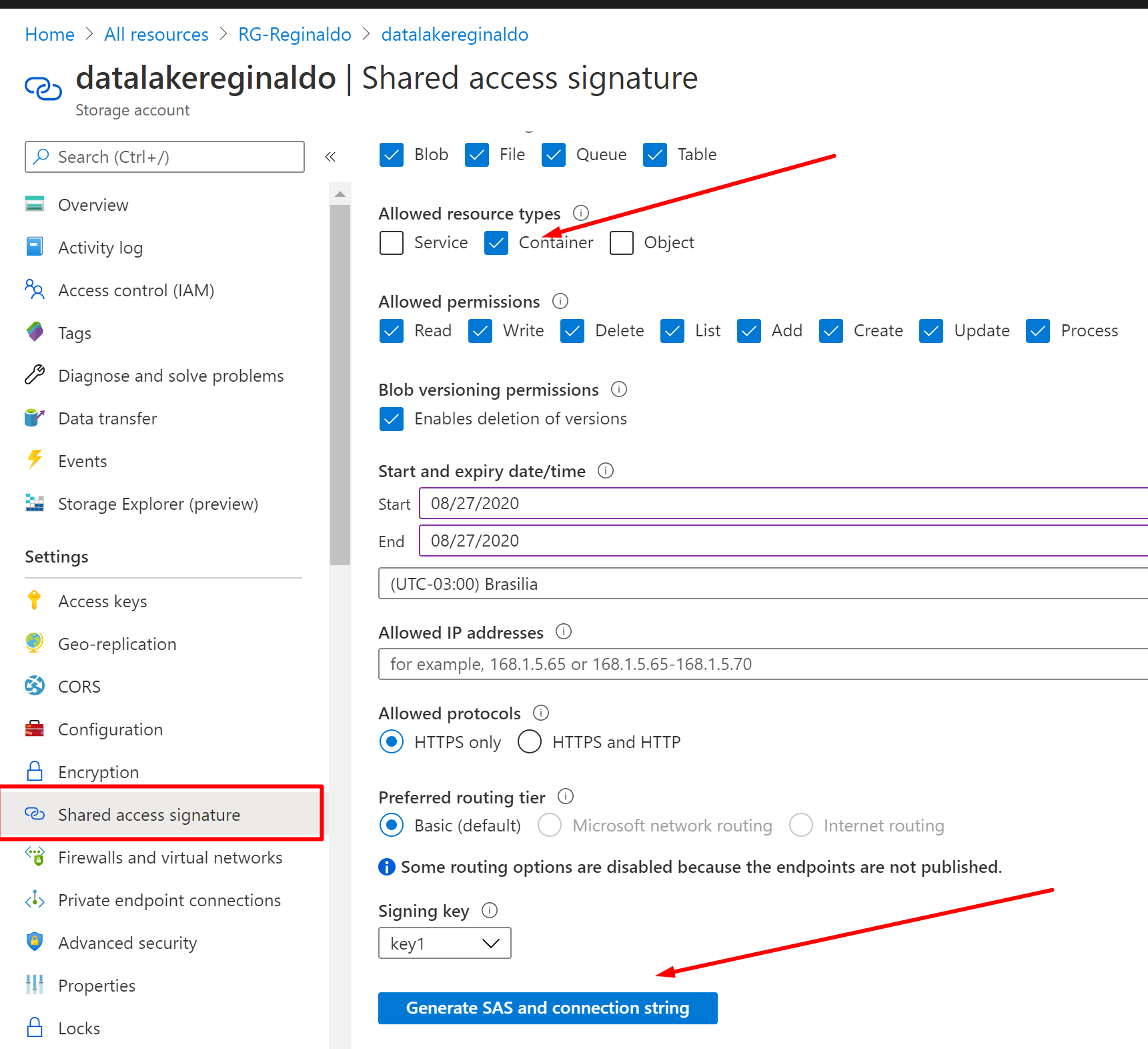Click the Tags icon
The width and height of the screenshot is (1148, 1049).
tap(35, 332)
